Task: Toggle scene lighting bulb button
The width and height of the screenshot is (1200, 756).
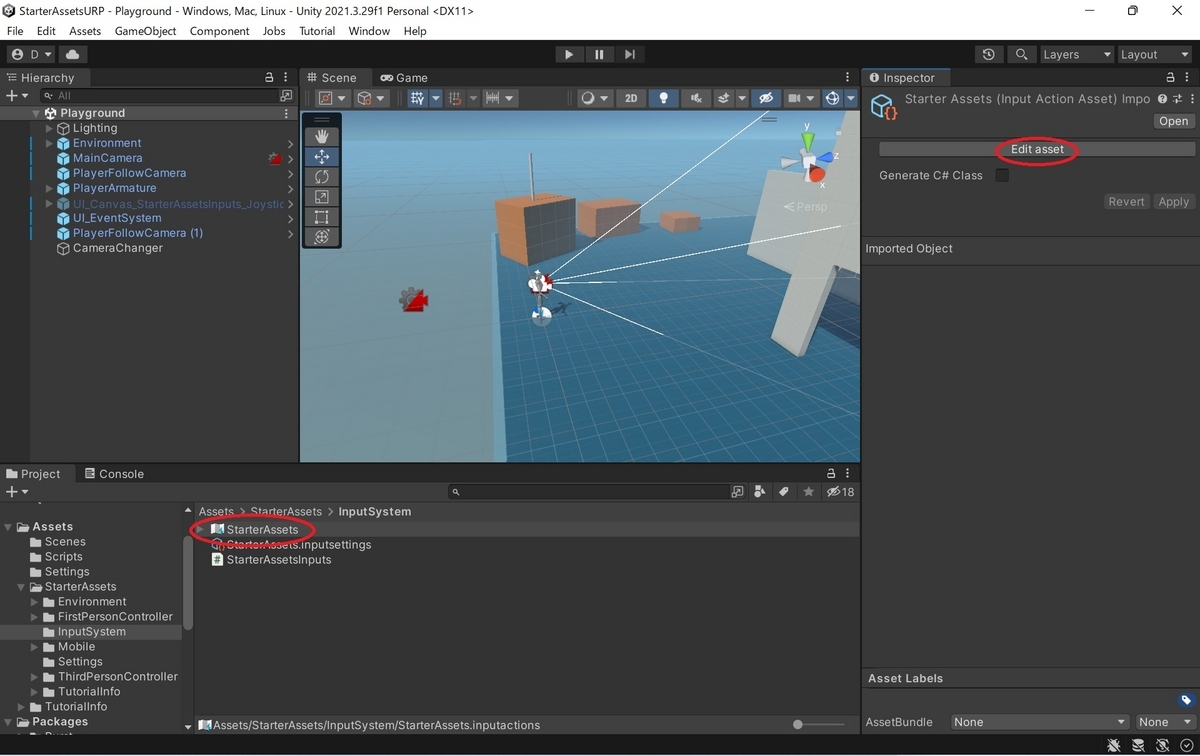Action: point(662,98)
